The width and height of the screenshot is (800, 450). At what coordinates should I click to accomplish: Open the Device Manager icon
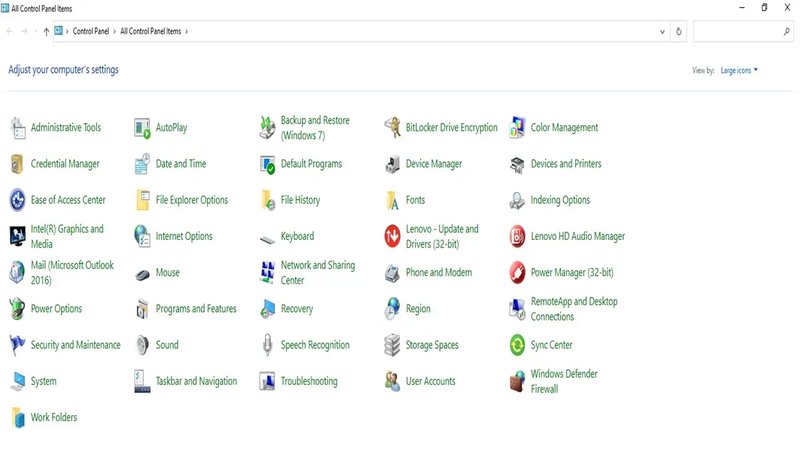(x=392, y=164)
